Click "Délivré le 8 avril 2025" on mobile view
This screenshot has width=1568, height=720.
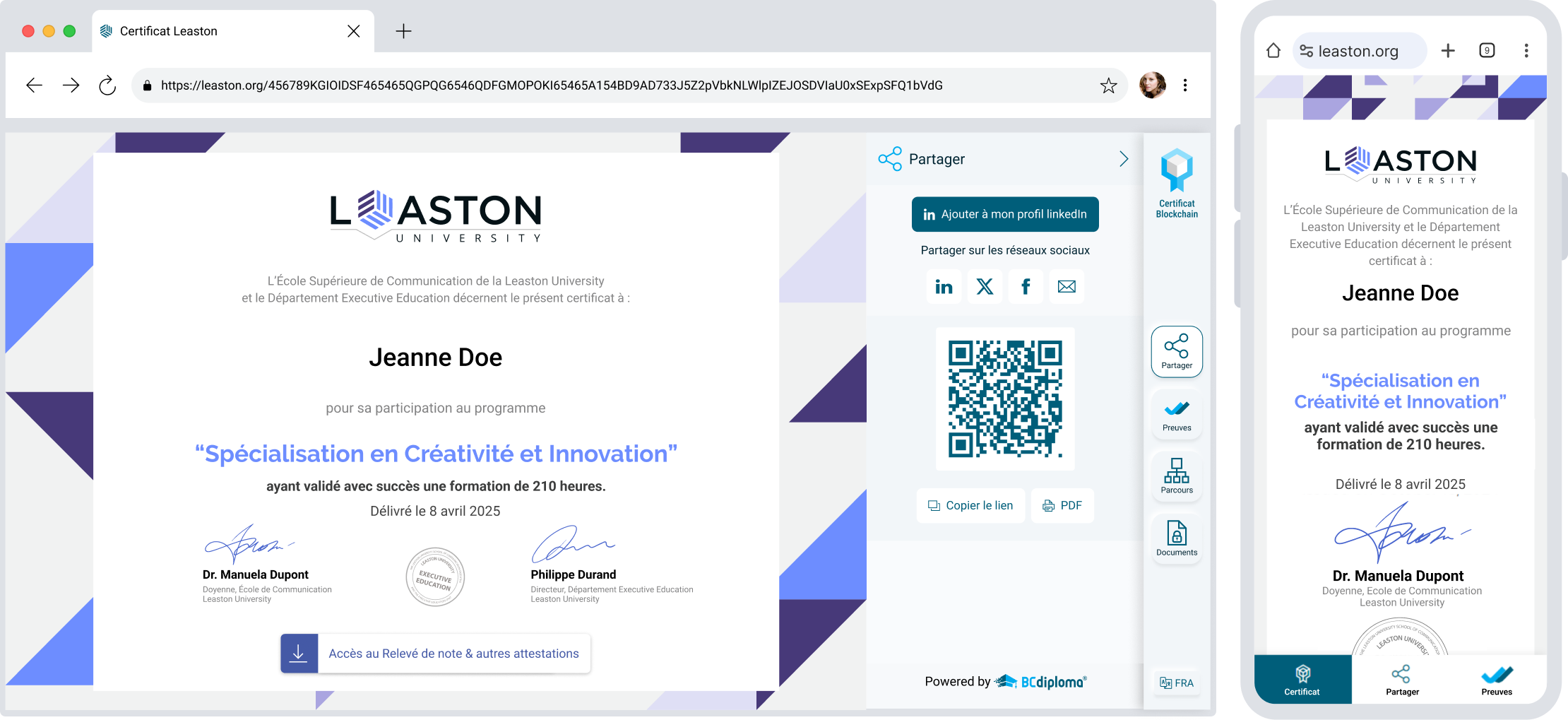1401,484
